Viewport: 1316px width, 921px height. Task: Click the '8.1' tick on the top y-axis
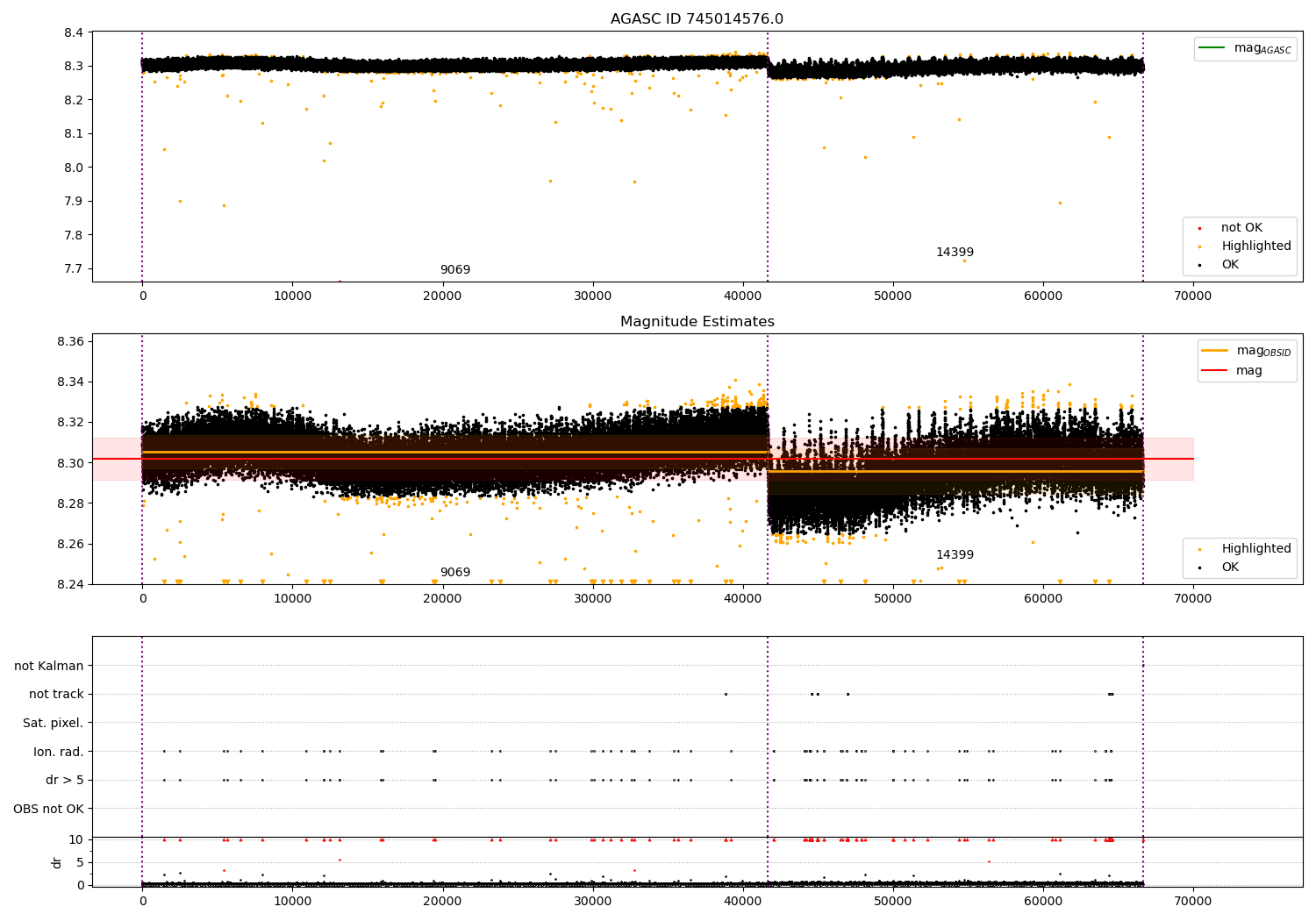click(x=74, y=134)
